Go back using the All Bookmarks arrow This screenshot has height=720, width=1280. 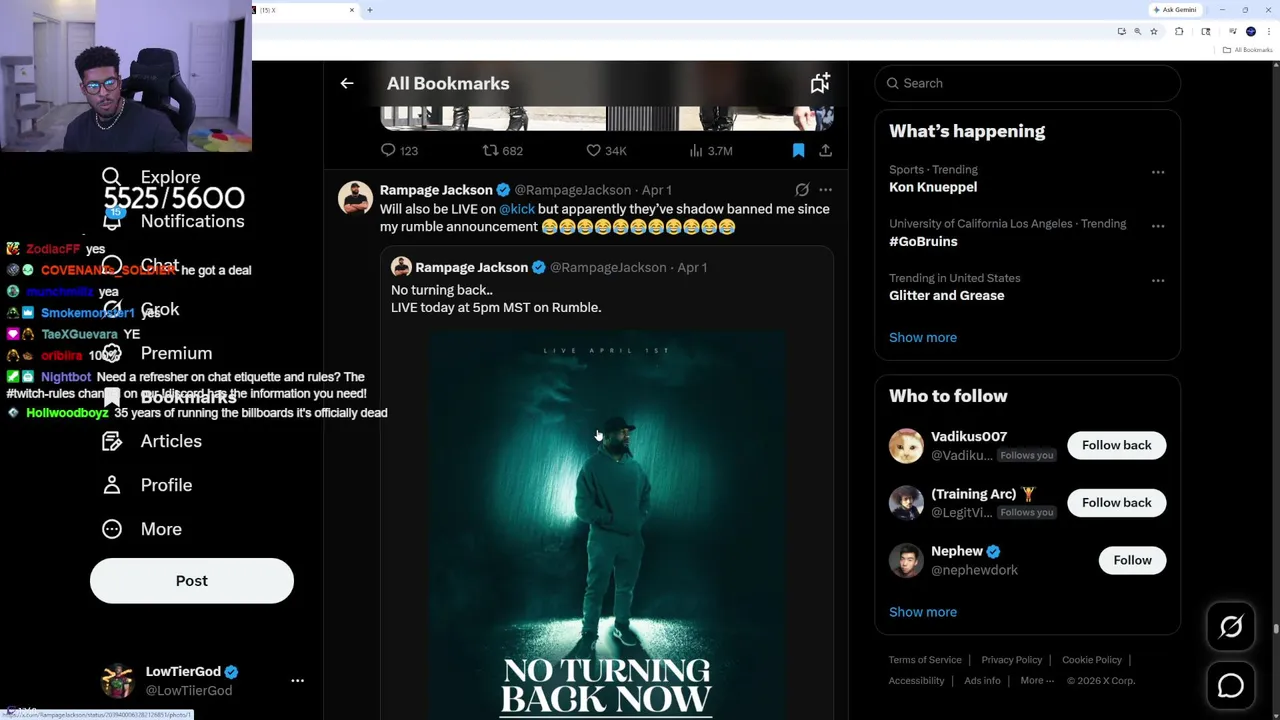pos(347,83)
